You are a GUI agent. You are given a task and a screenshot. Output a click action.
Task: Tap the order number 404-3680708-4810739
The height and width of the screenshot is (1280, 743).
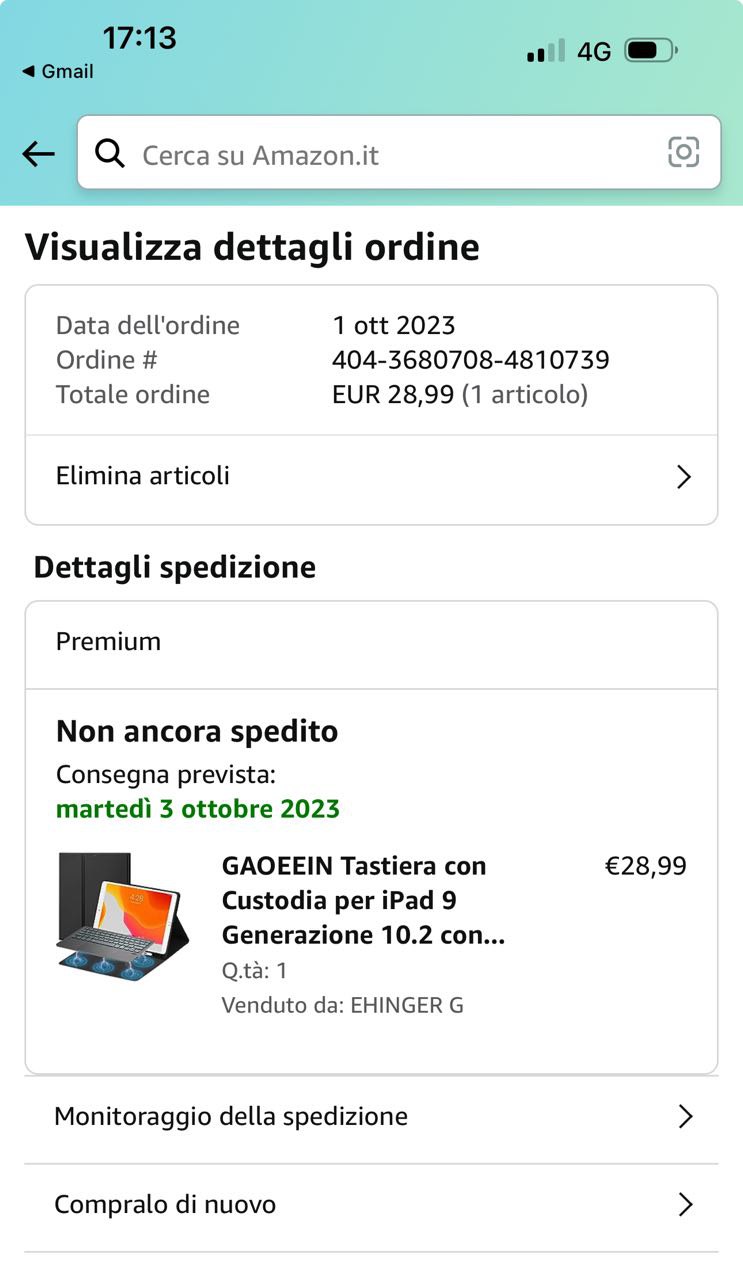point(470,360)
